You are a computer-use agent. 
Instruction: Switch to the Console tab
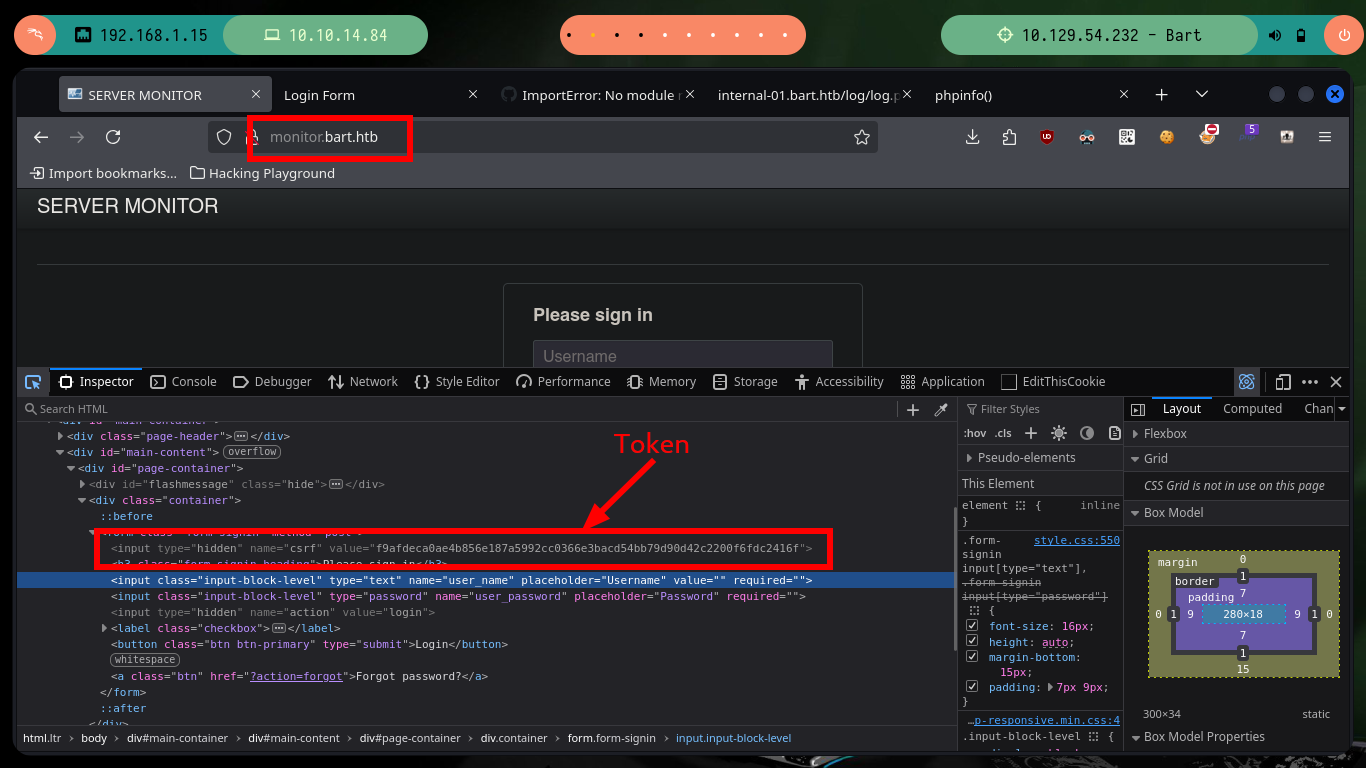(183, 382)
